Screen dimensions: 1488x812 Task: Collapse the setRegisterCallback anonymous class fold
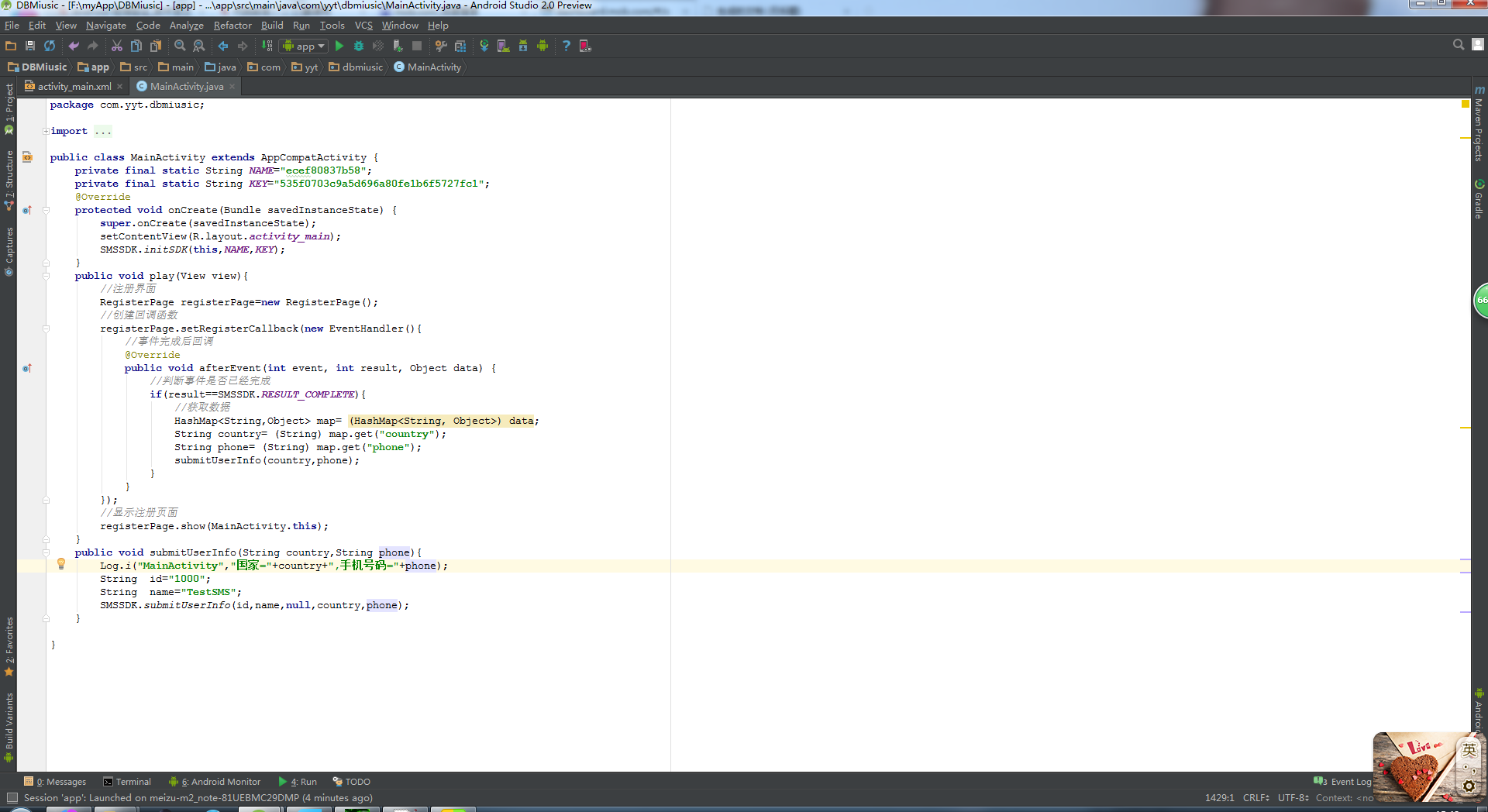[46, 329]
